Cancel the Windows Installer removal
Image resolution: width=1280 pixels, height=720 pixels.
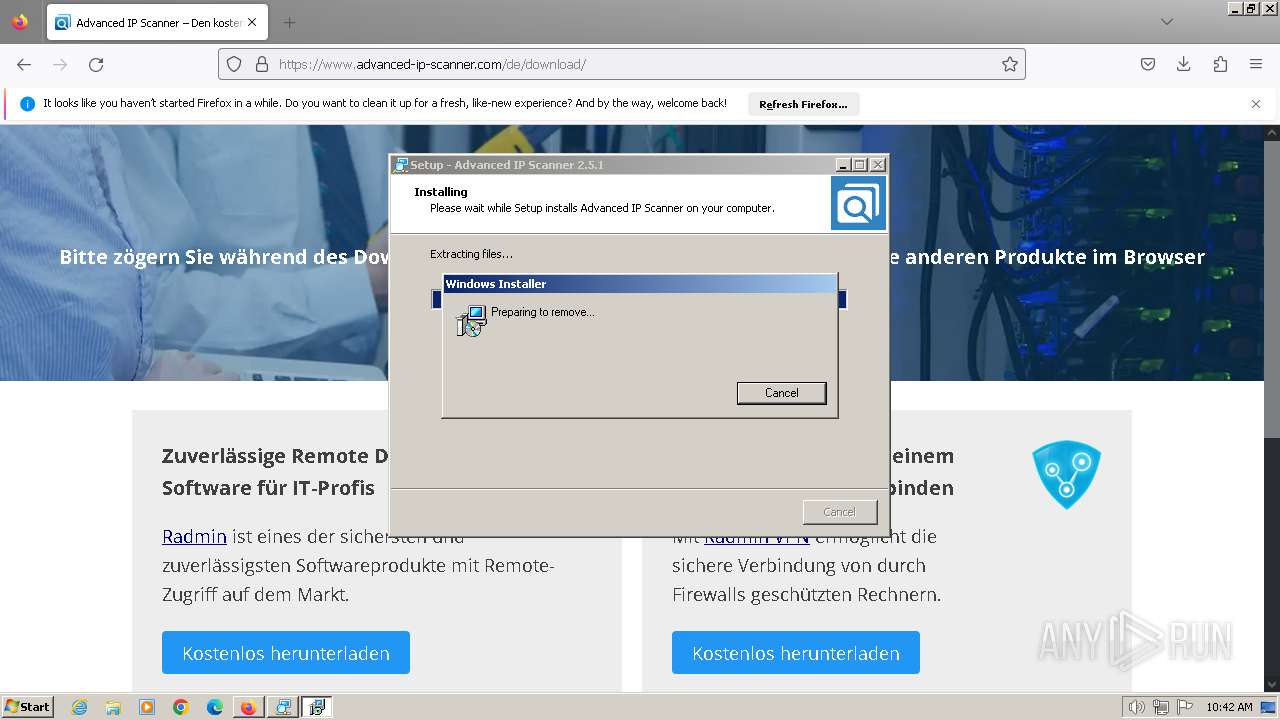(782, 393)
